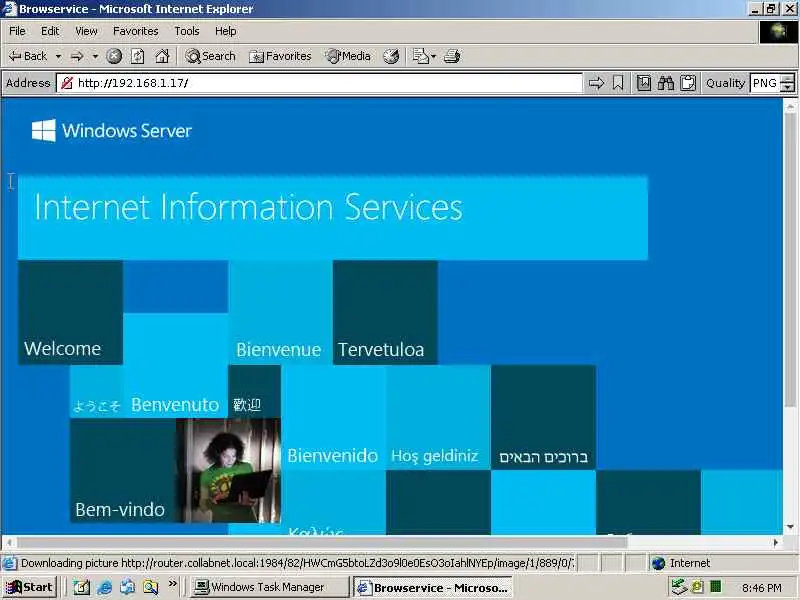Viewport: 800px width, 600px height.
Task: Click the Back navigation button
Action: point(28,56)
